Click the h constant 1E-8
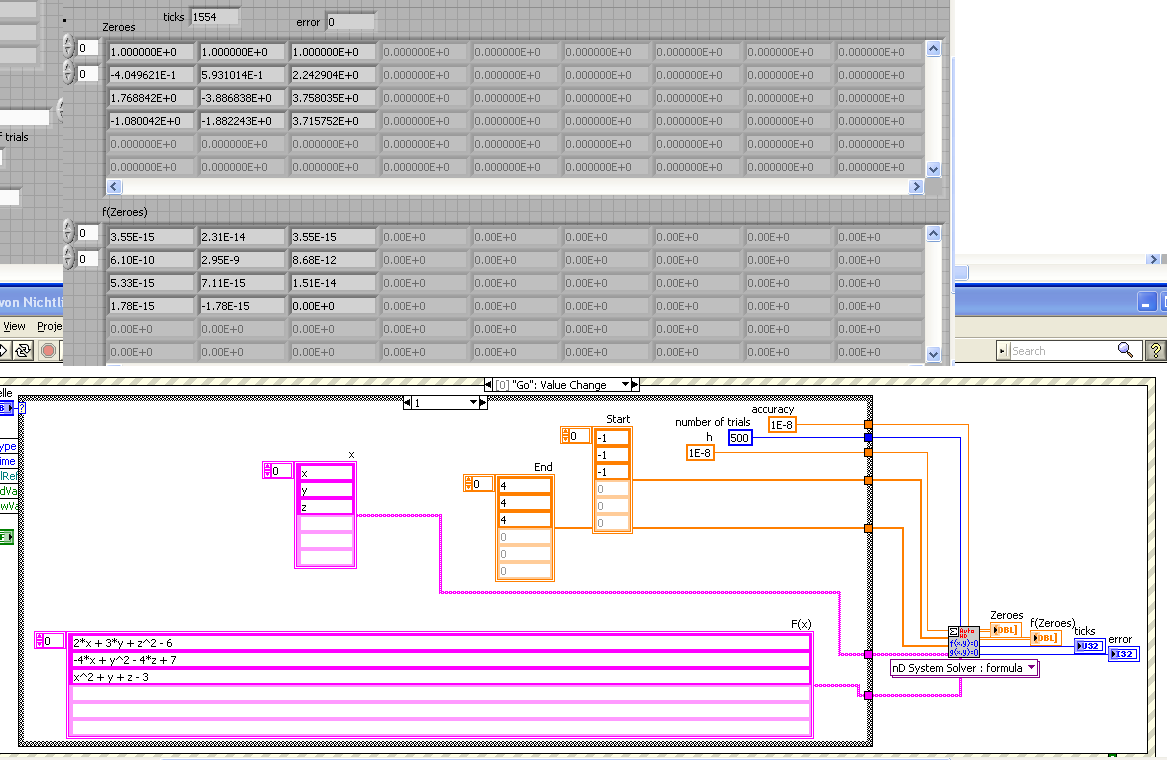The width and height of the screenshot is (1167, 760). pyautogui.click(x=700, y=453)
